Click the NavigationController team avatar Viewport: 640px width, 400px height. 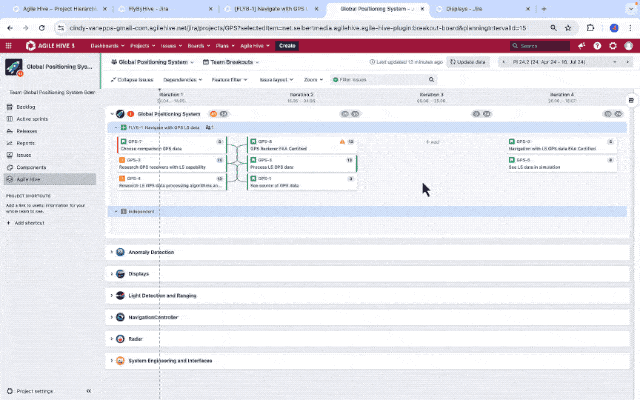(x=120, y=317)
